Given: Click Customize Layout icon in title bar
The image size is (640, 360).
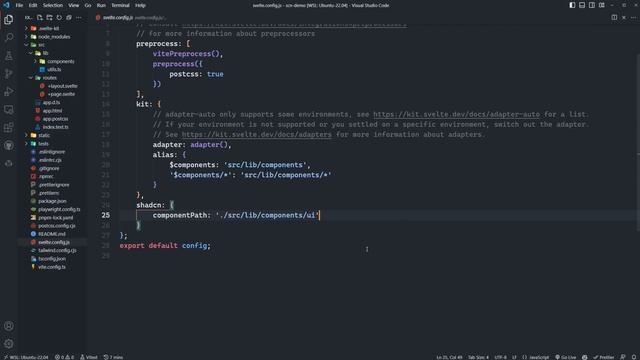Looking at the screenshot, I should [602, 5].
